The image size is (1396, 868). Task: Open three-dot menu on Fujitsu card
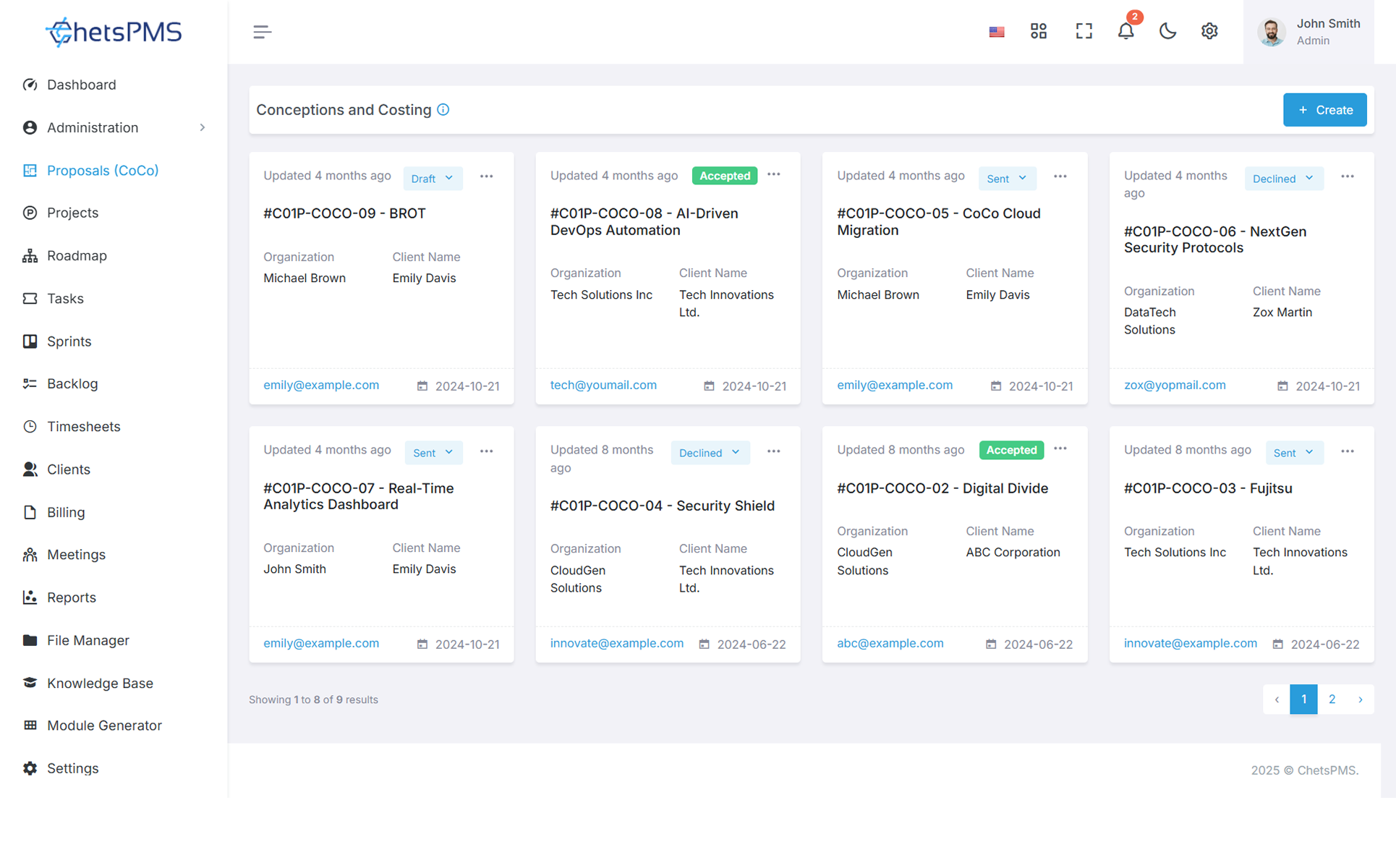pyautogui.click(x=1348, y=451)
